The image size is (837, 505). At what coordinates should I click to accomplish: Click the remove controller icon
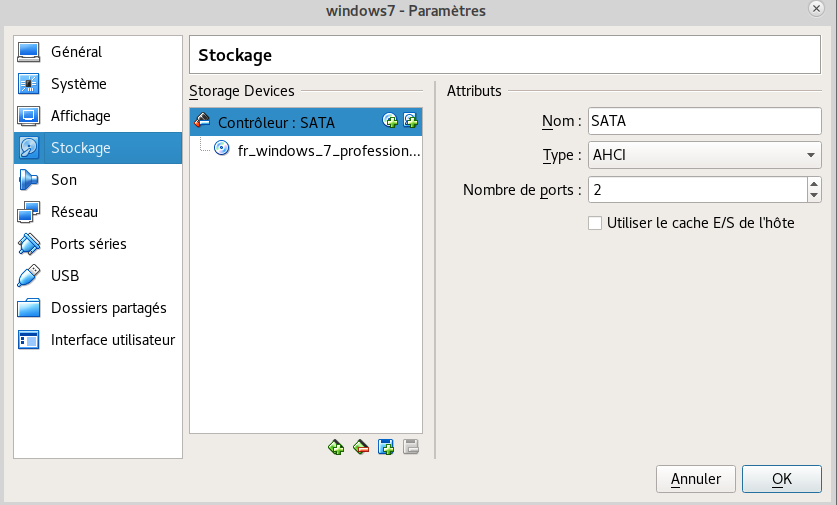coord(361,448)
